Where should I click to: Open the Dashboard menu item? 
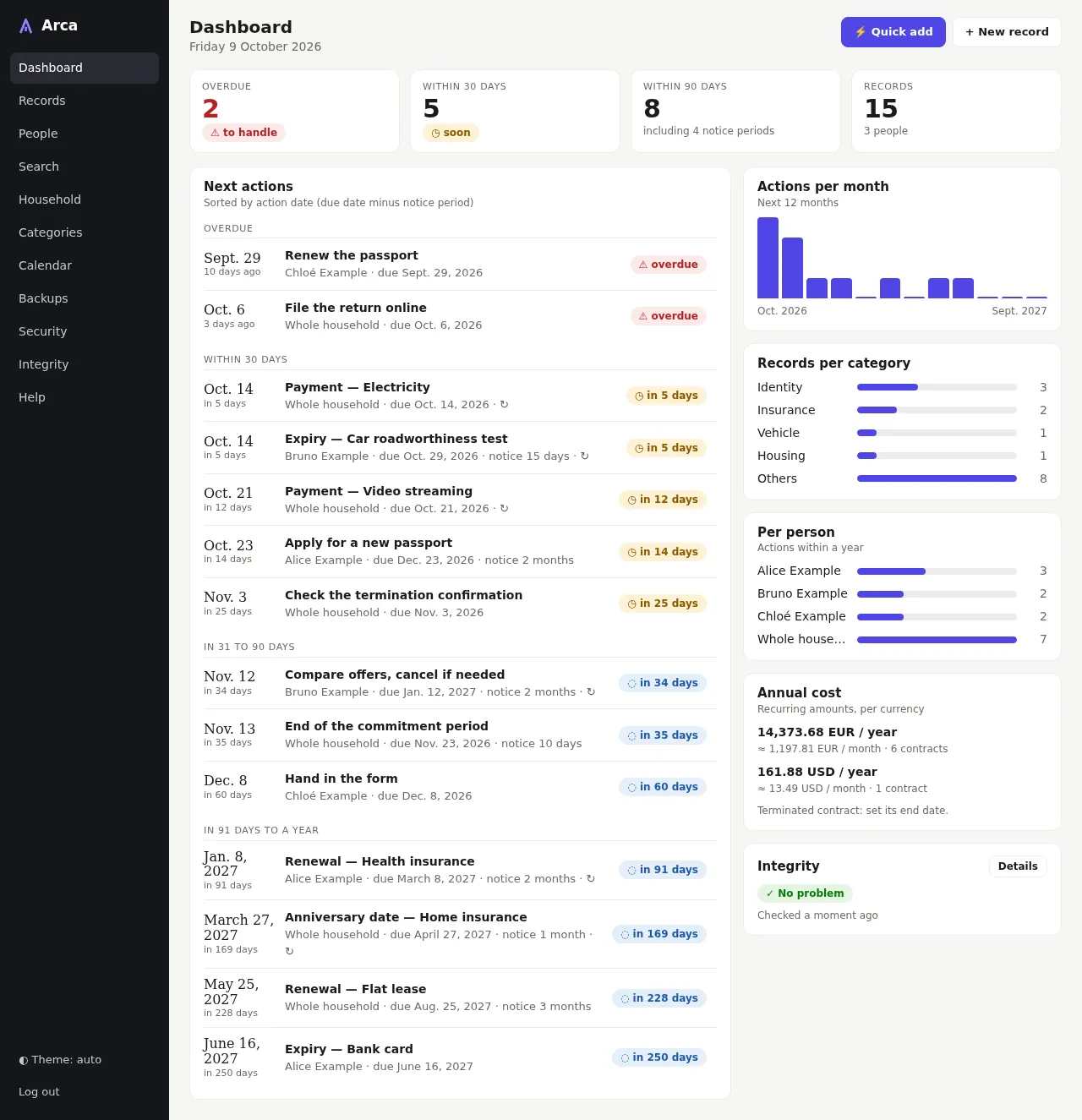click(x=85, y=68)
